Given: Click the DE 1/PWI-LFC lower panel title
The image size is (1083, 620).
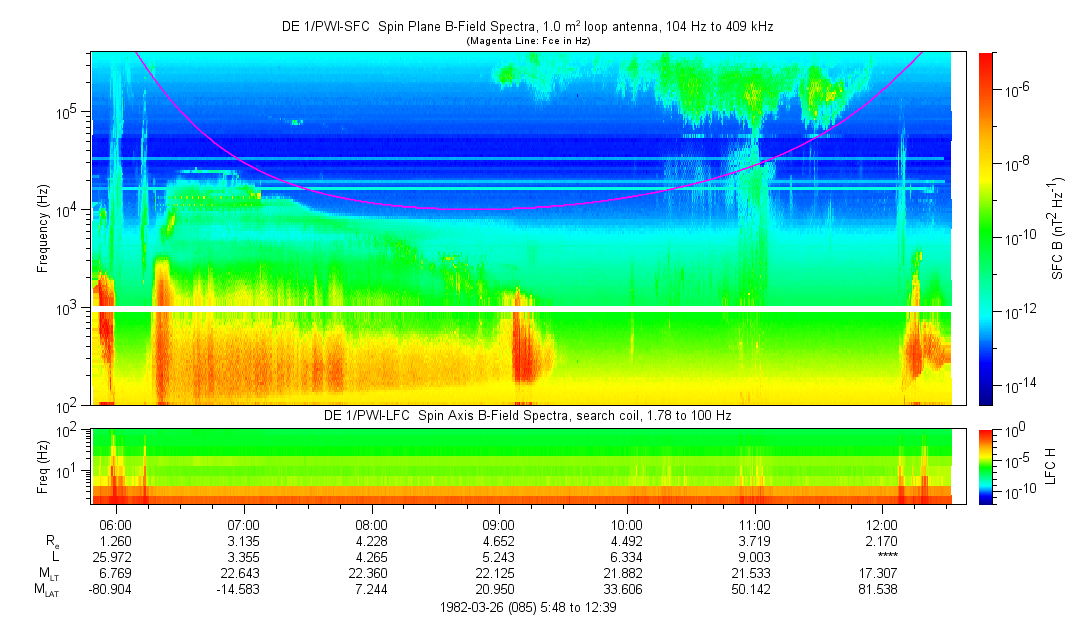Looking at the screenshot, I should (527, 415).
